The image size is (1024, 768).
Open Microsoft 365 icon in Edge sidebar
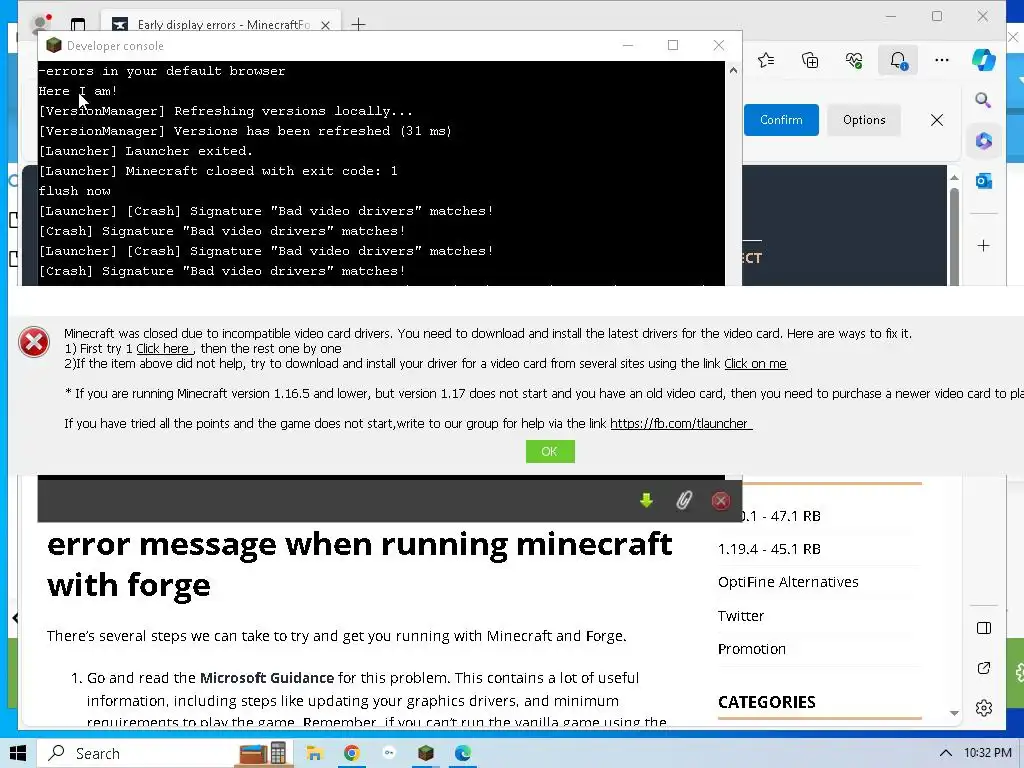[x=984, y=141]
